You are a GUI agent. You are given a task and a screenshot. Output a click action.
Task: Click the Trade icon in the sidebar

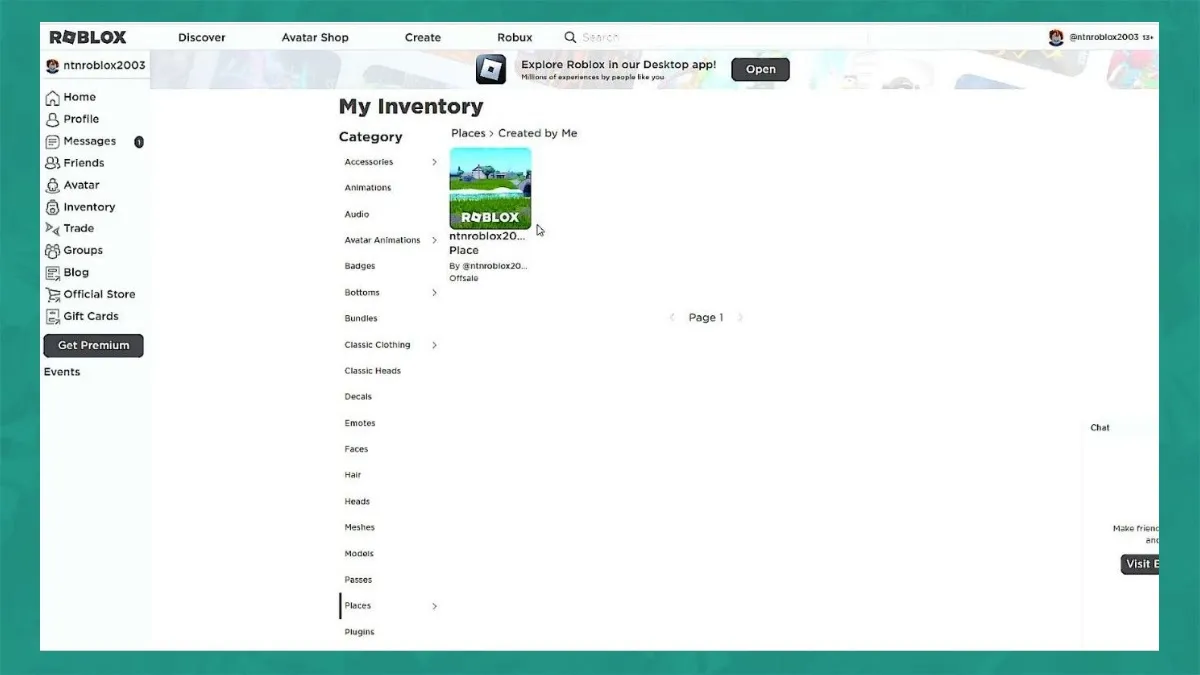click(53, 228)
